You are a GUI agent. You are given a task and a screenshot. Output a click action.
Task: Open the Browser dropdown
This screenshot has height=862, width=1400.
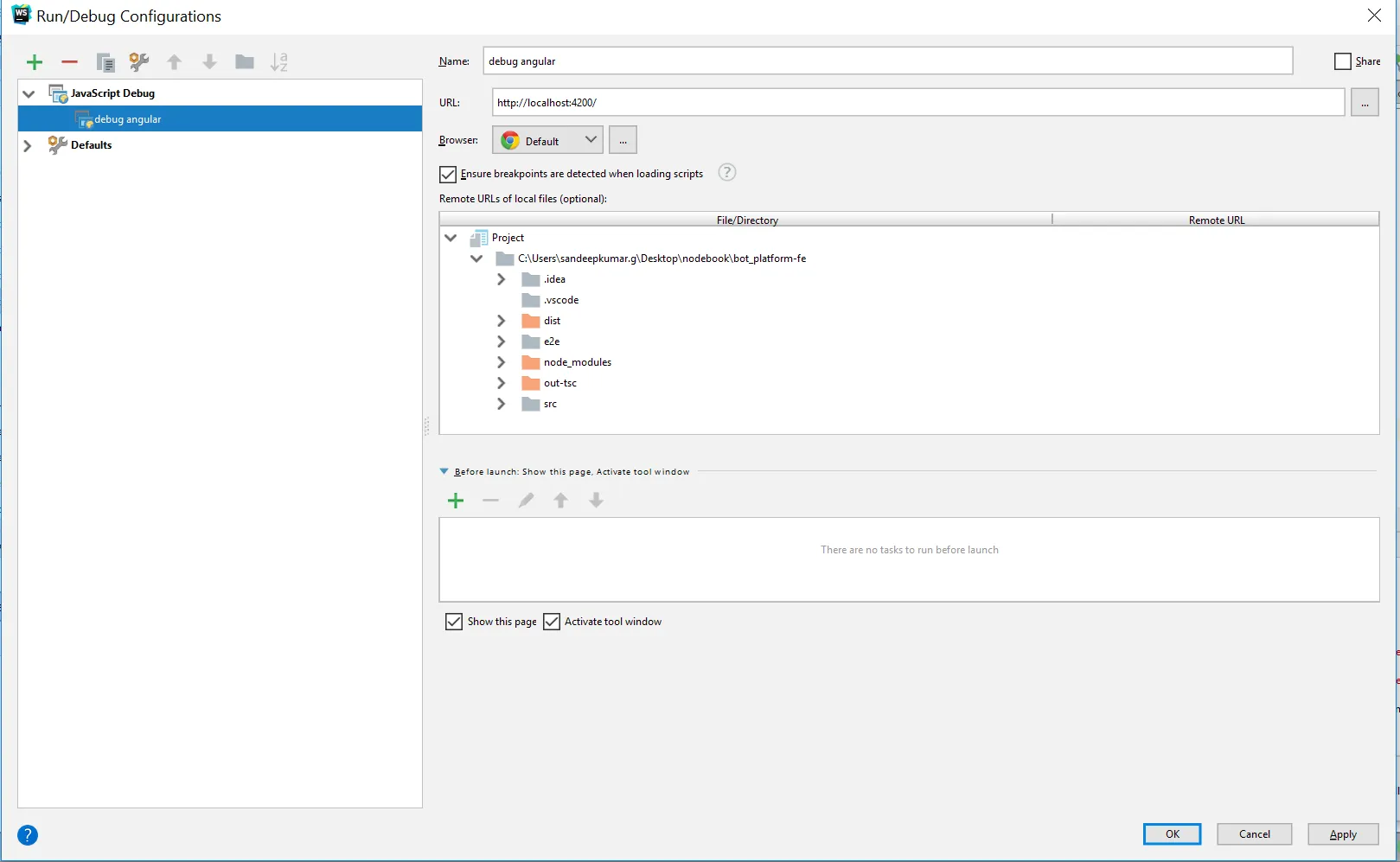[x=547, y=140]
